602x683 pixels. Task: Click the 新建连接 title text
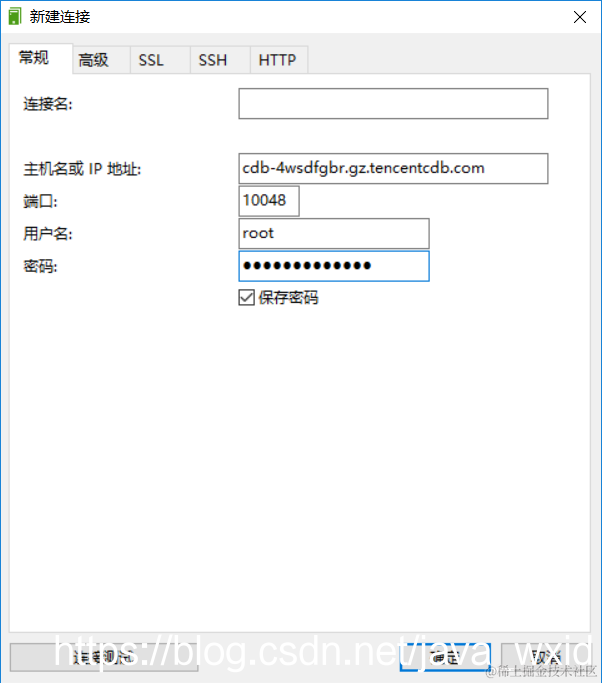click(60, 17)
